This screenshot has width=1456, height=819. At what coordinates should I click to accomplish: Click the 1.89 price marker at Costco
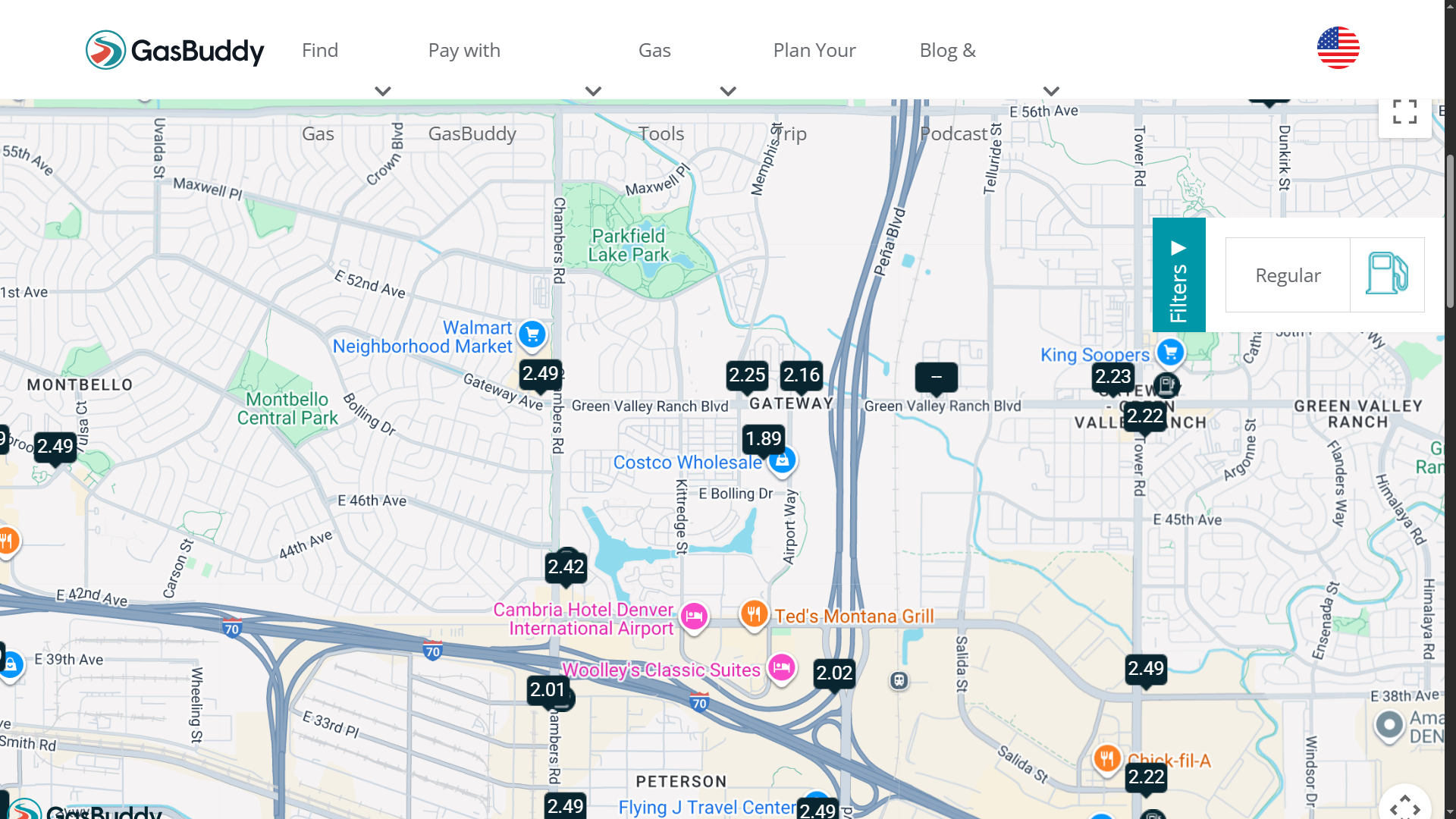pyautogui.click(x=763, y=439)
